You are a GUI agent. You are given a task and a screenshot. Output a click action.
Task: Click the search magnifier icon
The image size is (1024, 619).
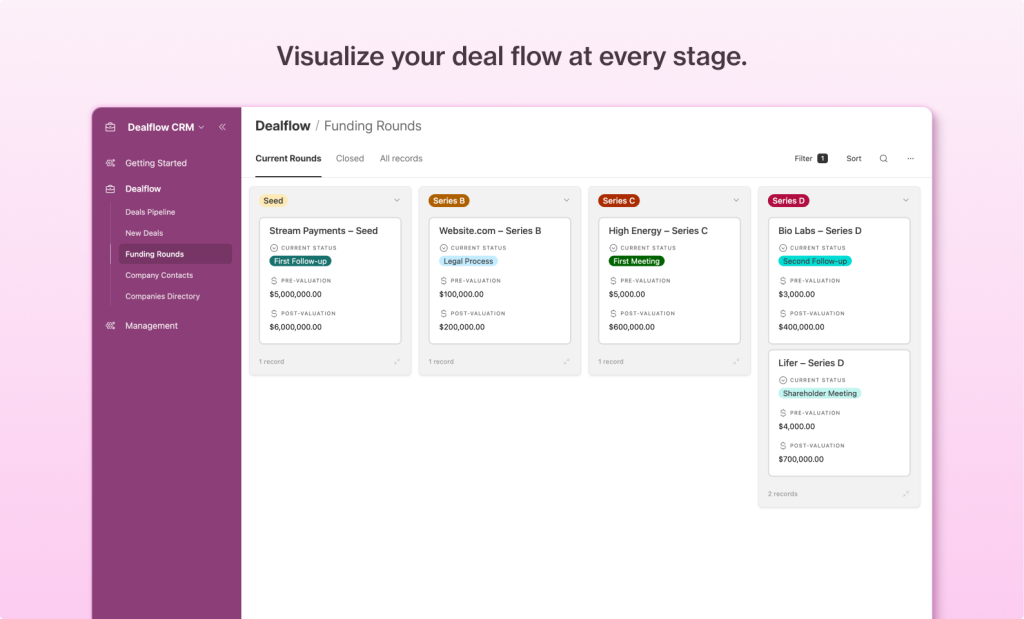point(884,158)
